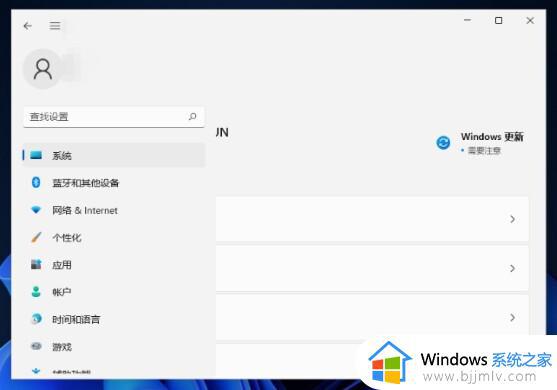The height and width of the screenshot is (390, 557).
Task: Minimize the Settings window
Action: pyautogui.click(x=467, y=20)
